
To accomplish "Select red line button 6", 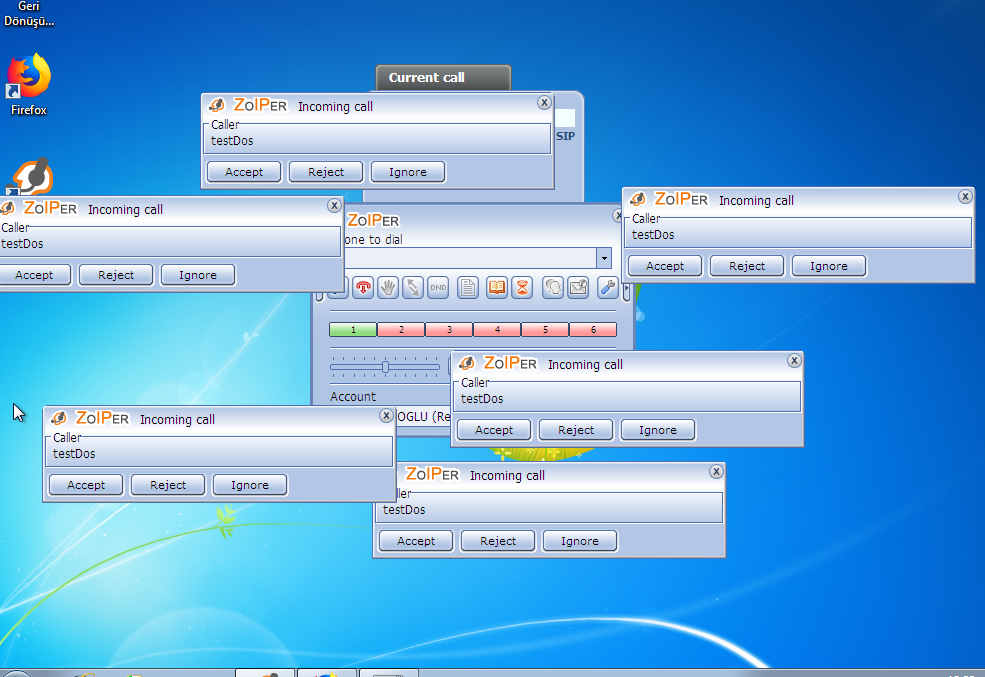I will pyautogui.click(x=593, y=329).
